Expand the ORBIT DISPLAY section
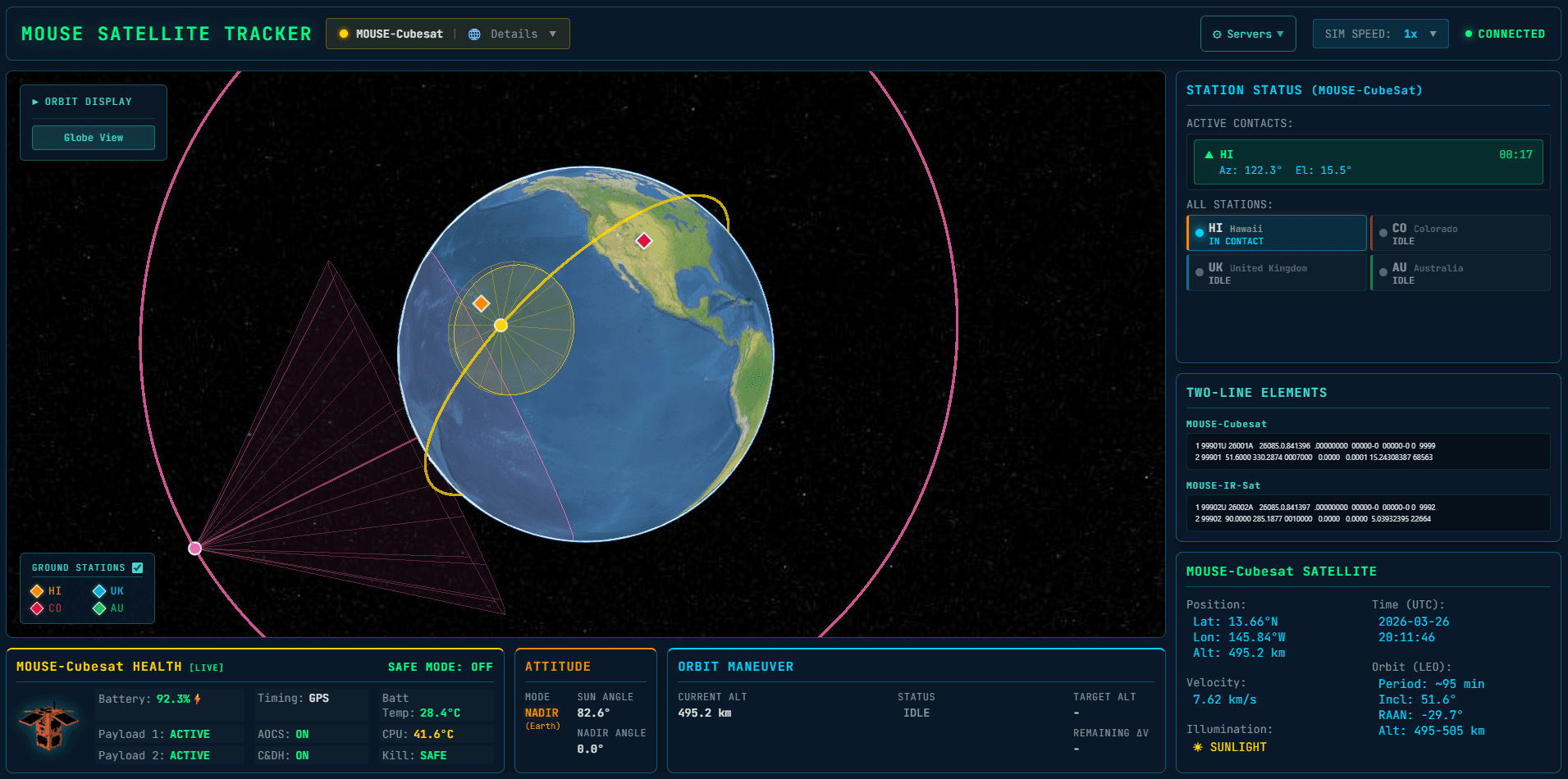1568x779 pixels. pos(82,101)
